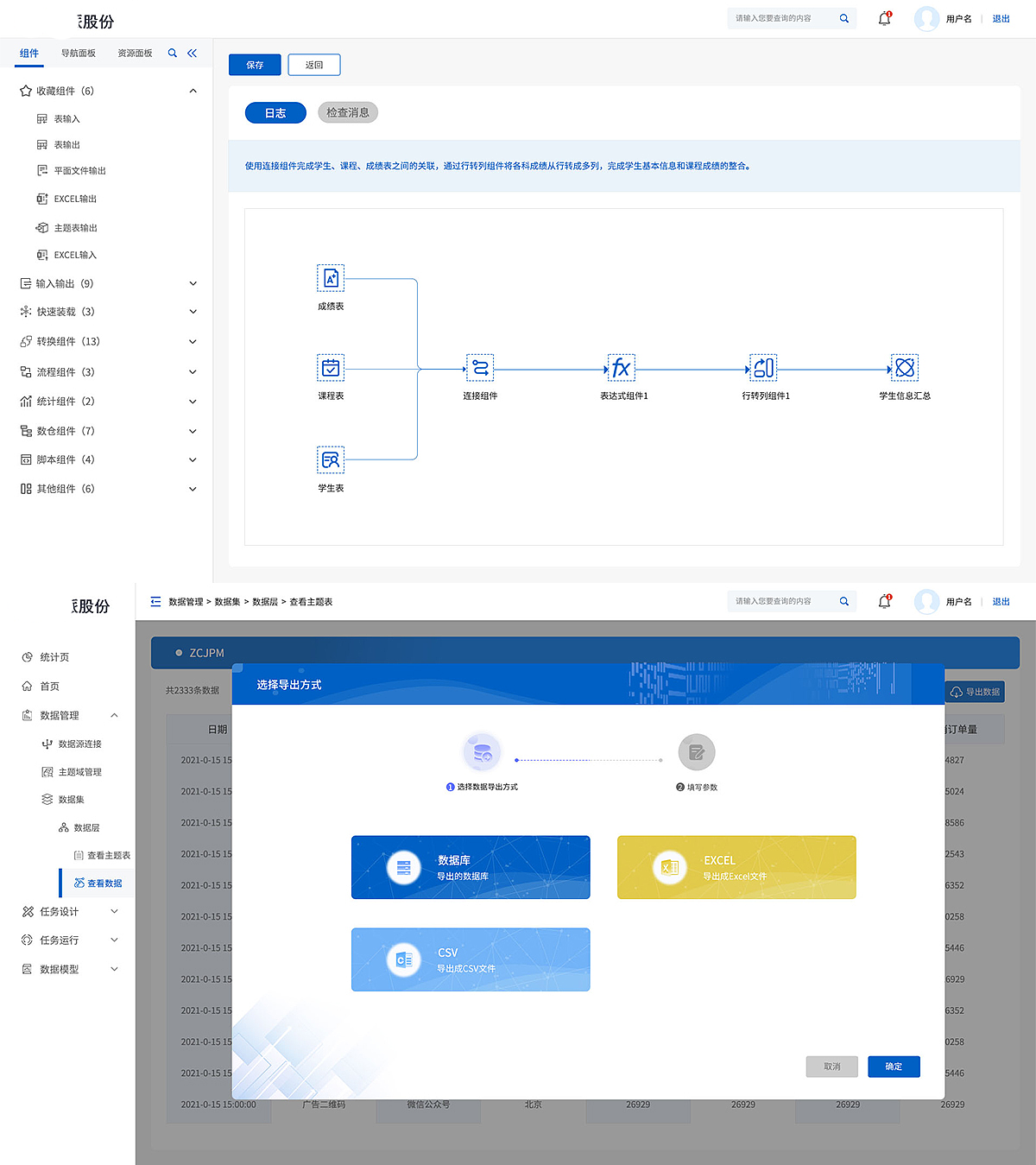Expand 任务设计 sidebar menu
The image size is (1036, 1165).
[114, 911]
